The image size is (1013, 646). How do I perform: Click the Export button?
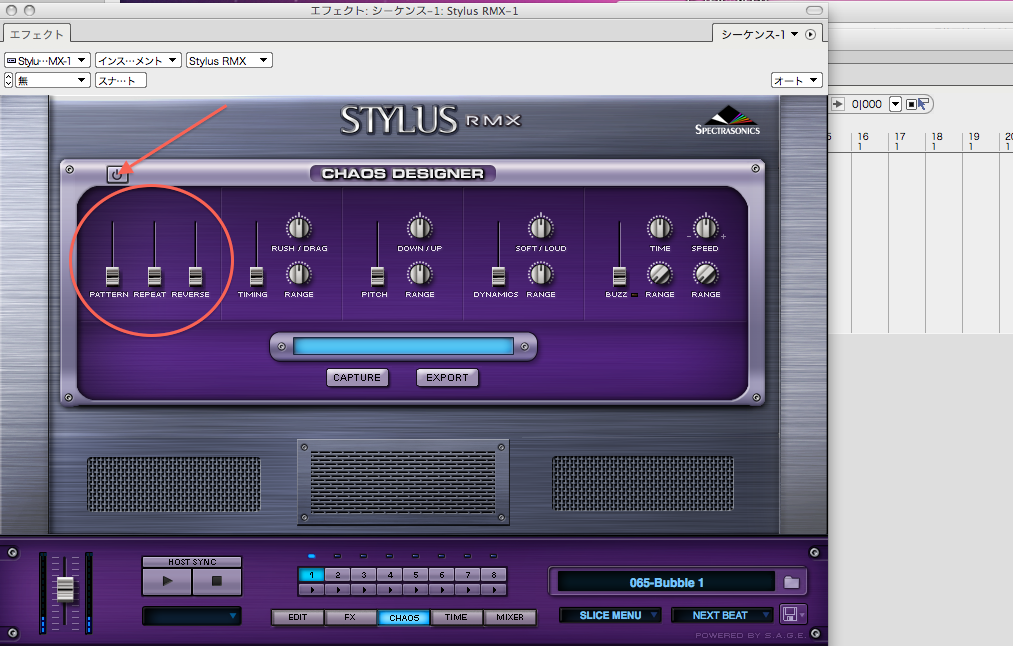pos(447,377)
